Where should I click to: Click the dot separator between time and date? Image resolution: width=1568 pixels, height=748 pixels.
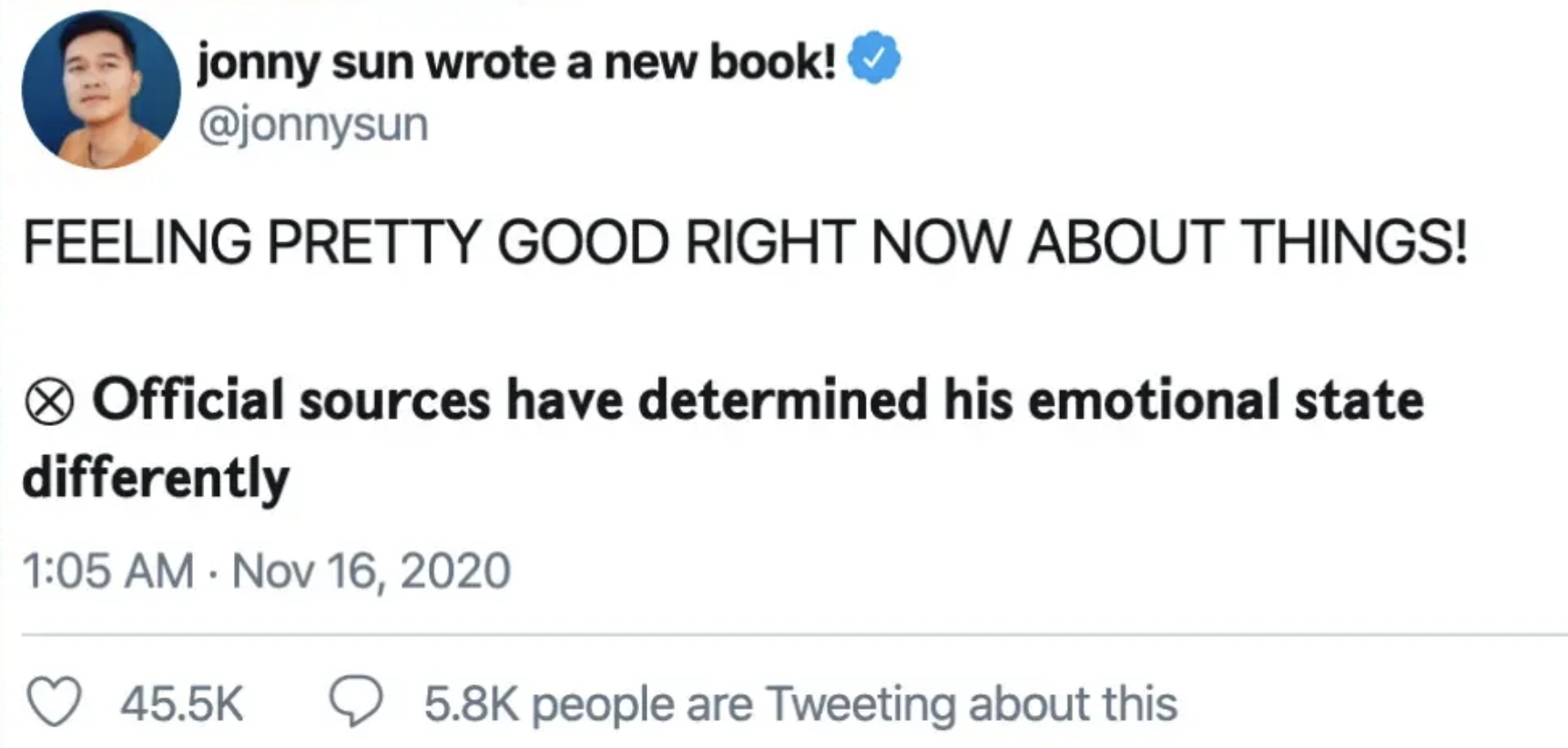212,572
